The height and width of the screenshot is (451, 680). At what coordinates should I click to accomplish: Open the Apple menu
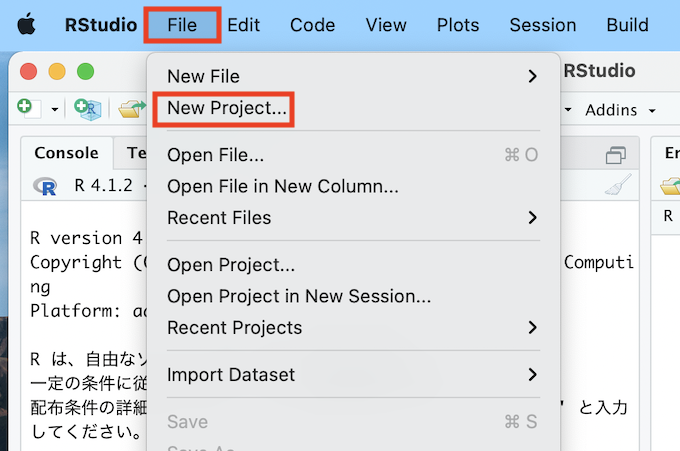click(x=27, y=25)
